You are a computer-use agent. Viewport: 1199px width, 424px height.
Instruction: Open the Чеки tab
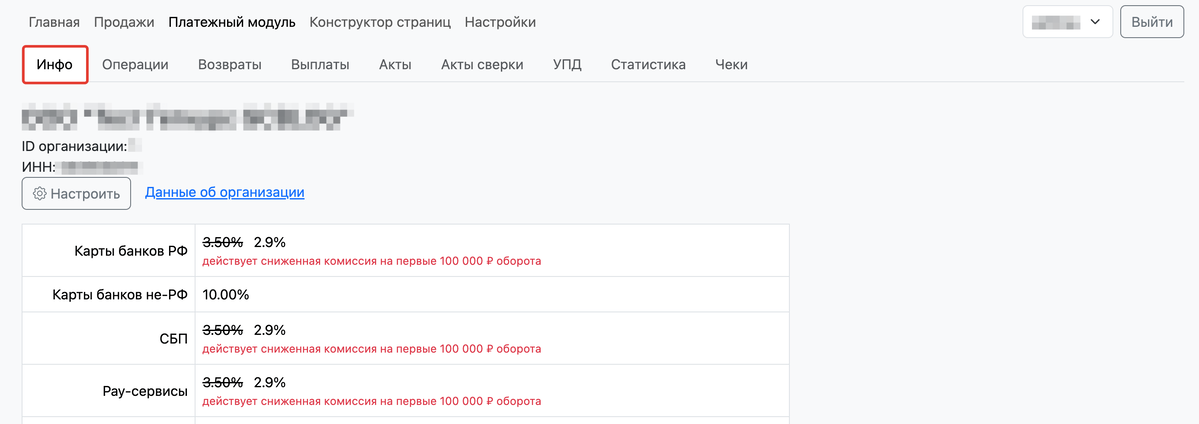731,65
